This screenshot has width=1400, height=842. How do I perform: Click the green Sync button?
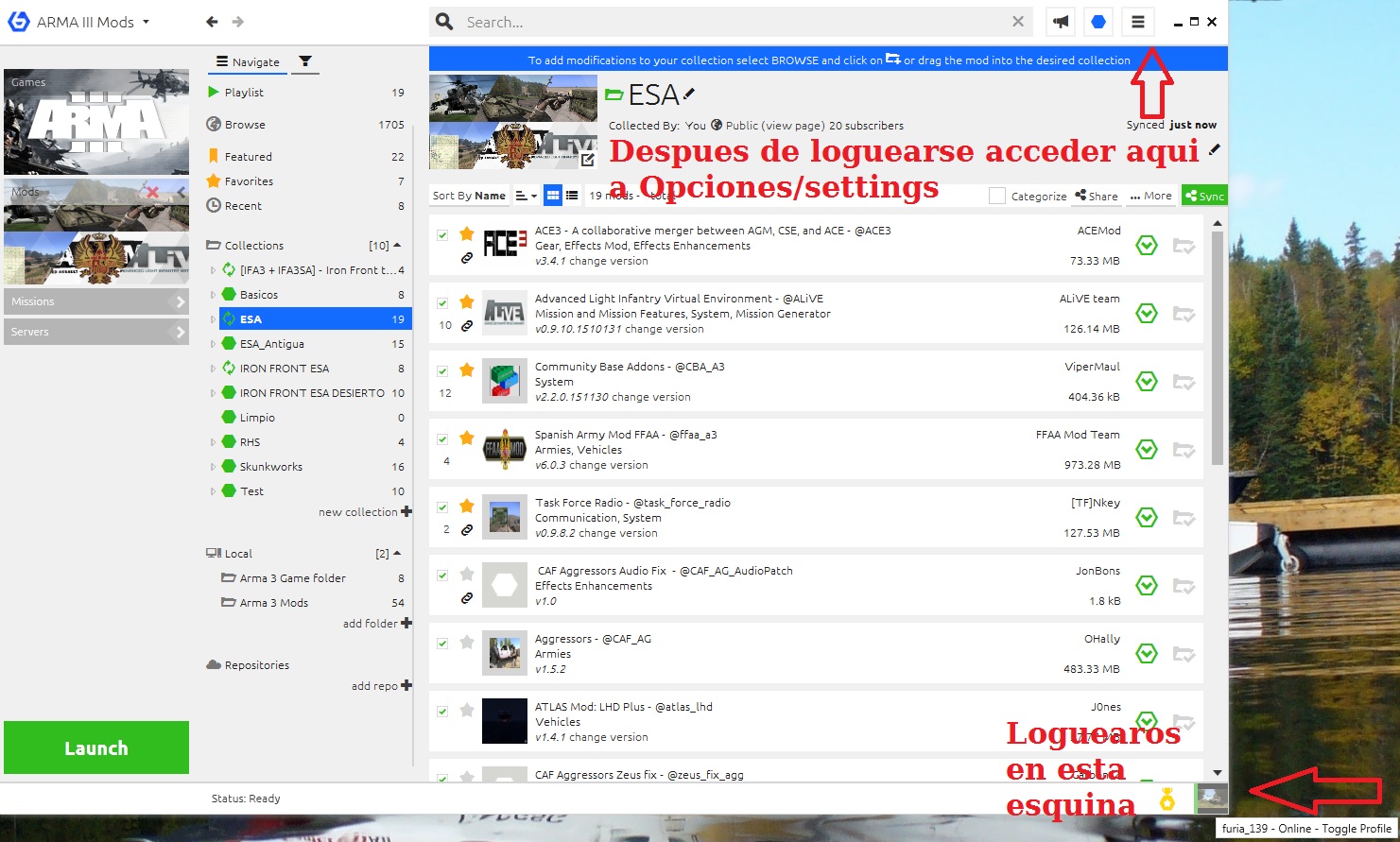(1204, 196)
